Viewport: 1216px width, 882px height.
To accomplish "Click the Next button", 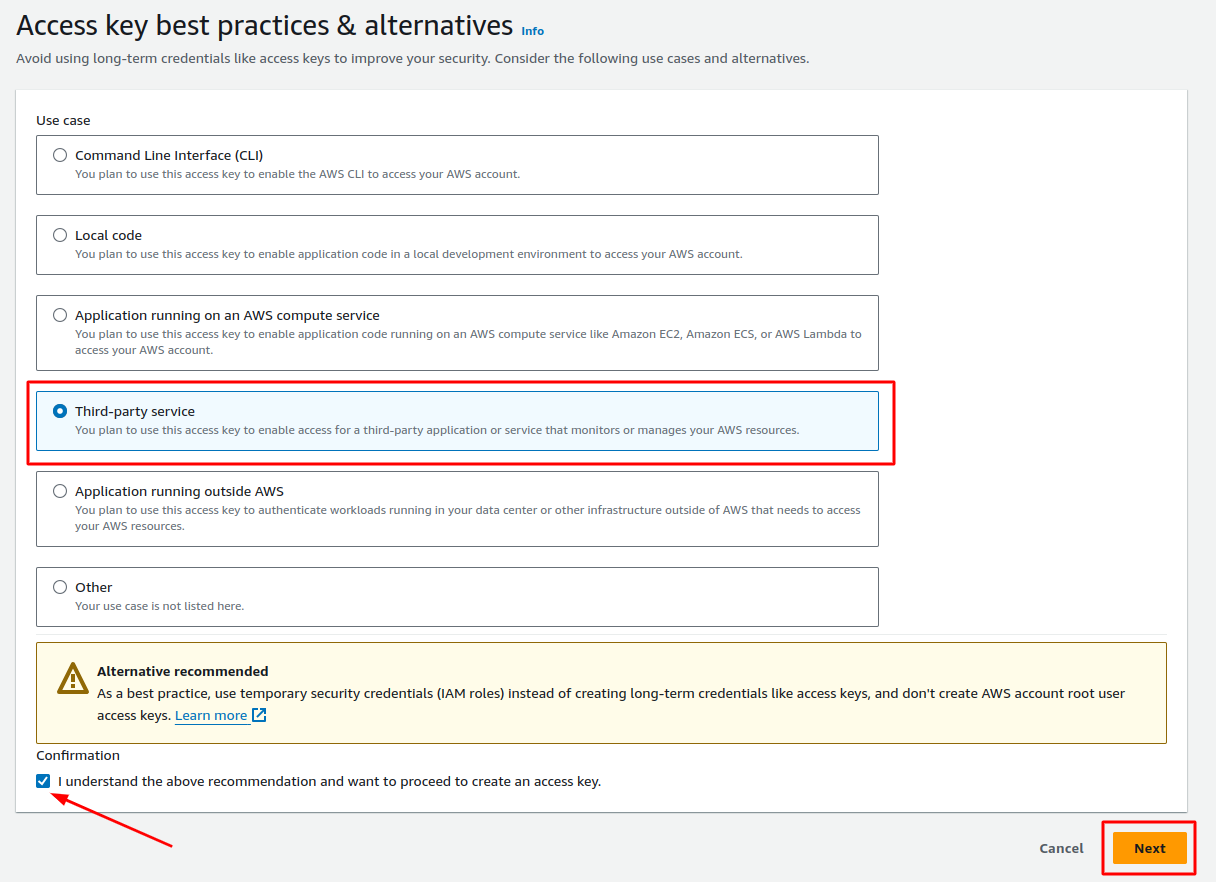I will pyautogui.click(x=1148, y=847).
